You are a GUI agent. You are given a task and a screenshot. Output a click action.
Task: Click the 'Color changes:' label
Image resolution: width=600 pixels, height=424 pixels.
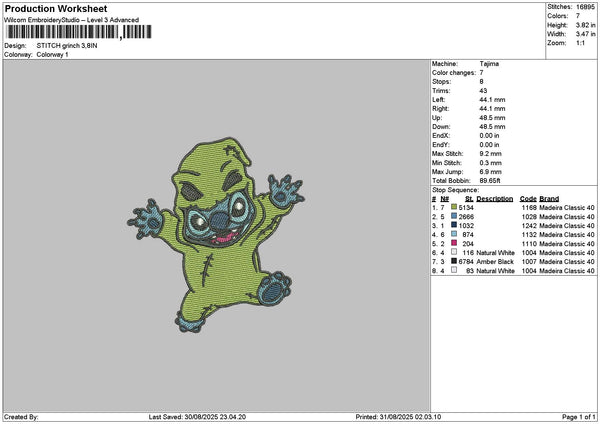click(454, 73)
